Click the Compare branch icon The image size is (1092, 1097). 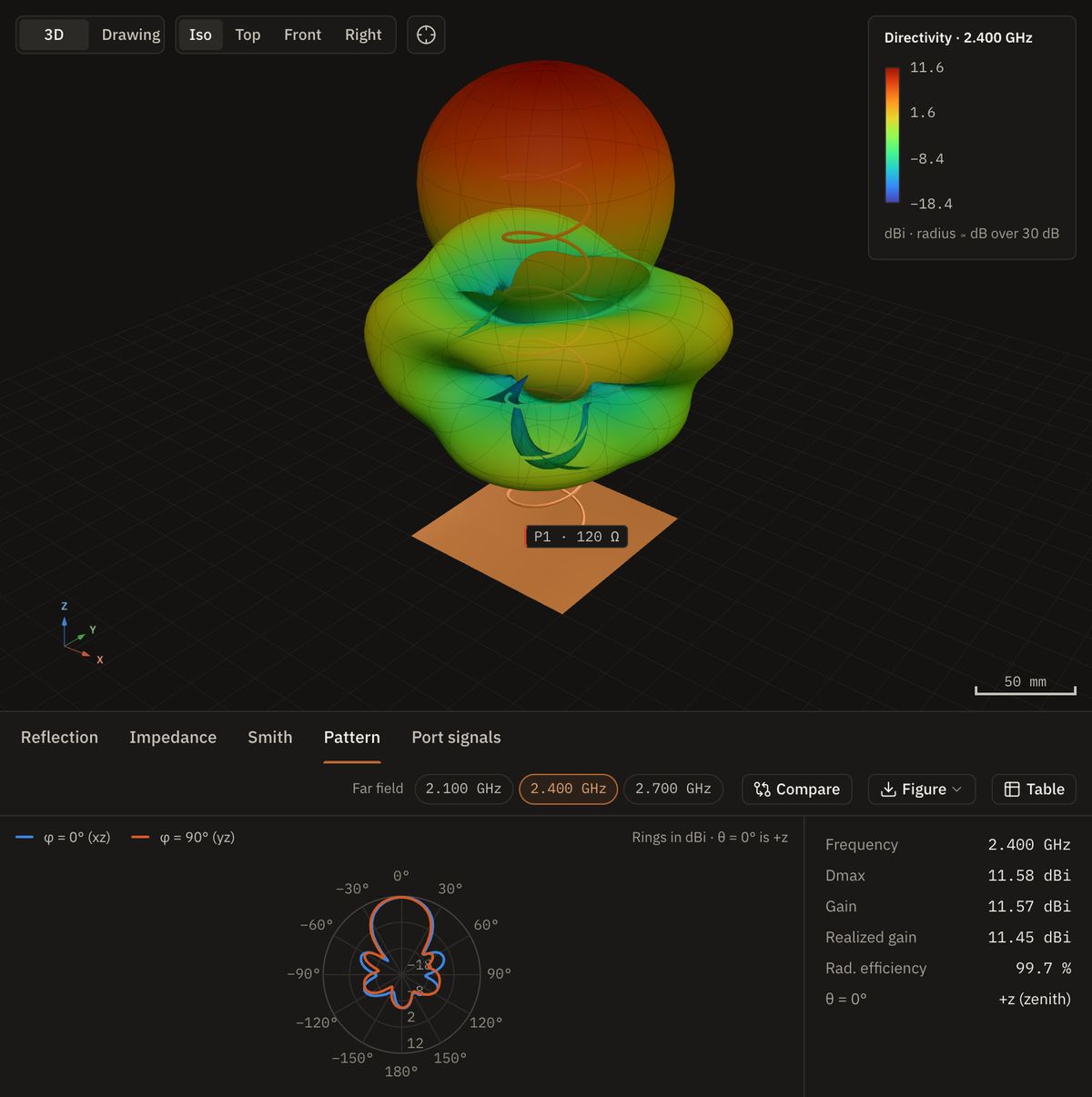pos(762,790)
